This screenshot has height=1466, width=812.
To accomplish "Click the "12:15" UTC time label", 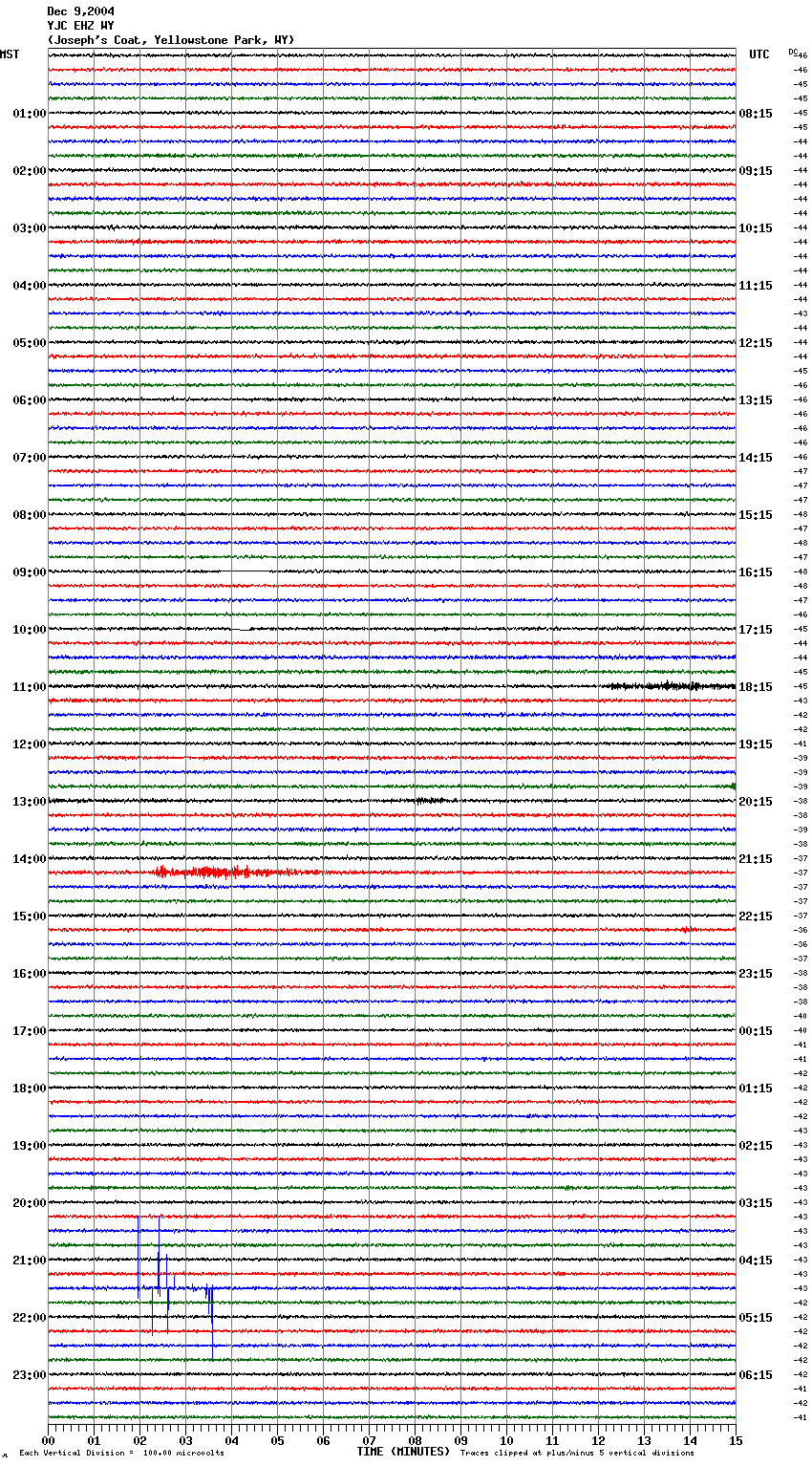I will 756,343.
